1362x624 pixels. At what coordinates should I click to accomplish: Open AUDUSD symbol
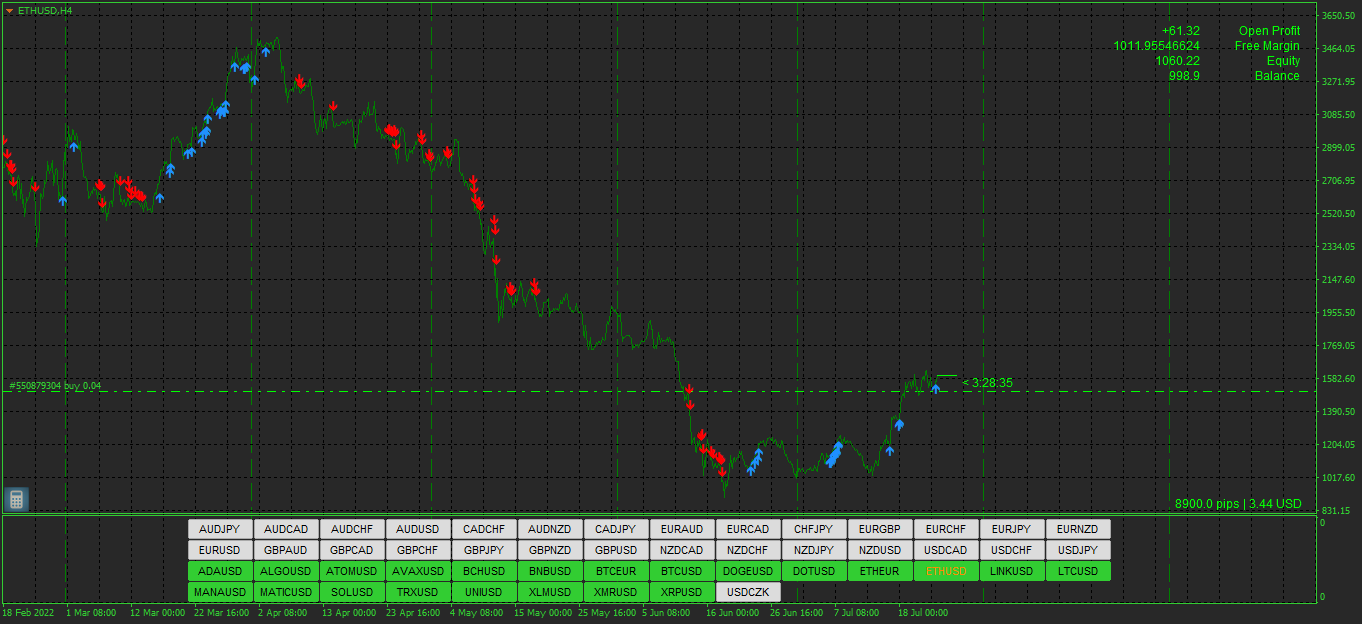(417, 529)
